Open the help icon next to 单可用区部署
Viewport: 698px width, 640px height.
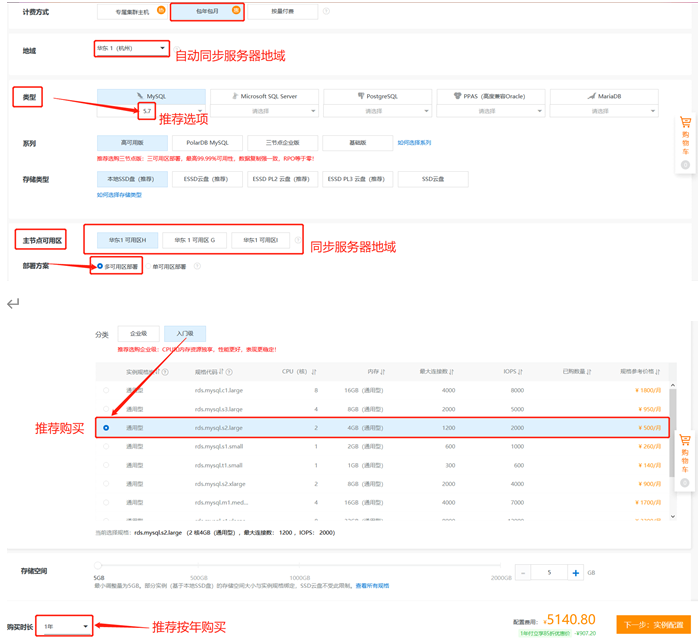(x=197, y=266)
